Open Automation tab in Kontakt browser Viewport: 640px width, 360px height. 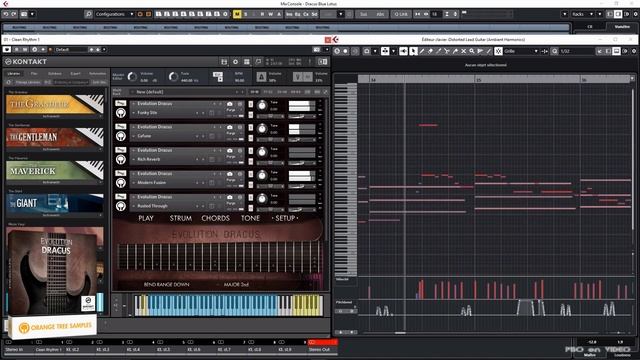click(98, 73)
